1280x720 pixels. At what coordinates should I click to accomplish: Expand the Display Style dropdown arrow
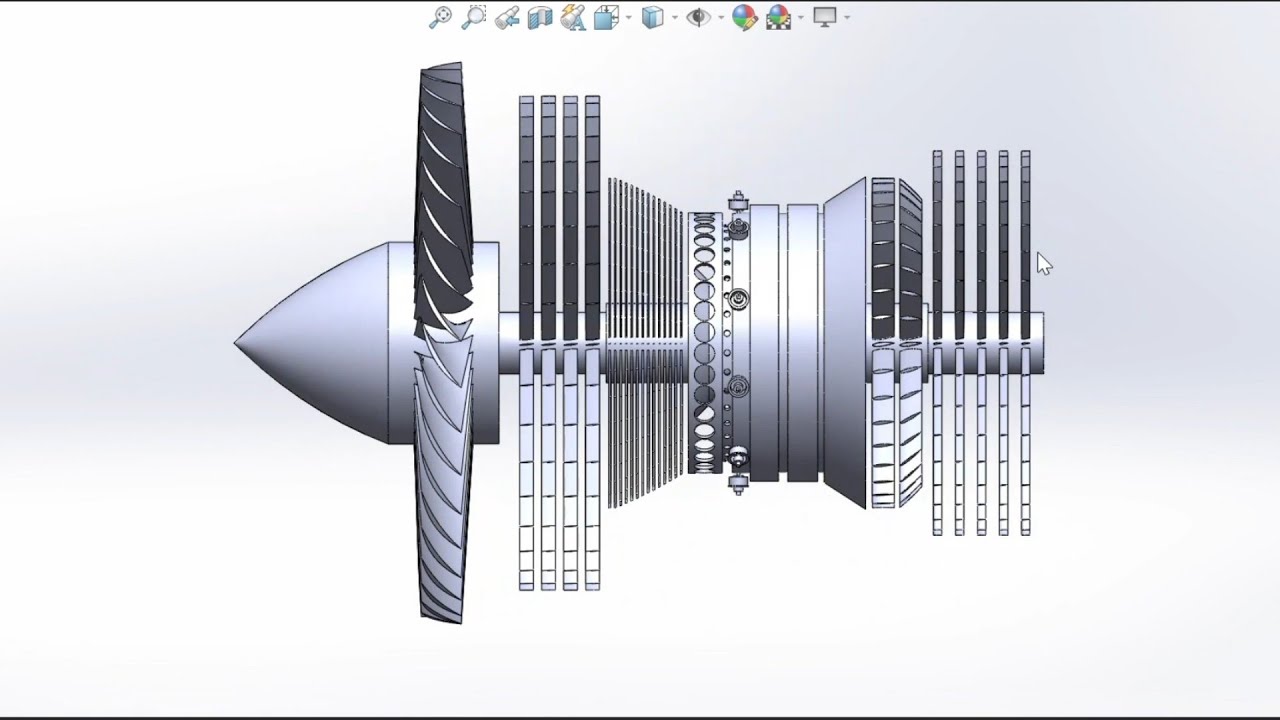675,17
